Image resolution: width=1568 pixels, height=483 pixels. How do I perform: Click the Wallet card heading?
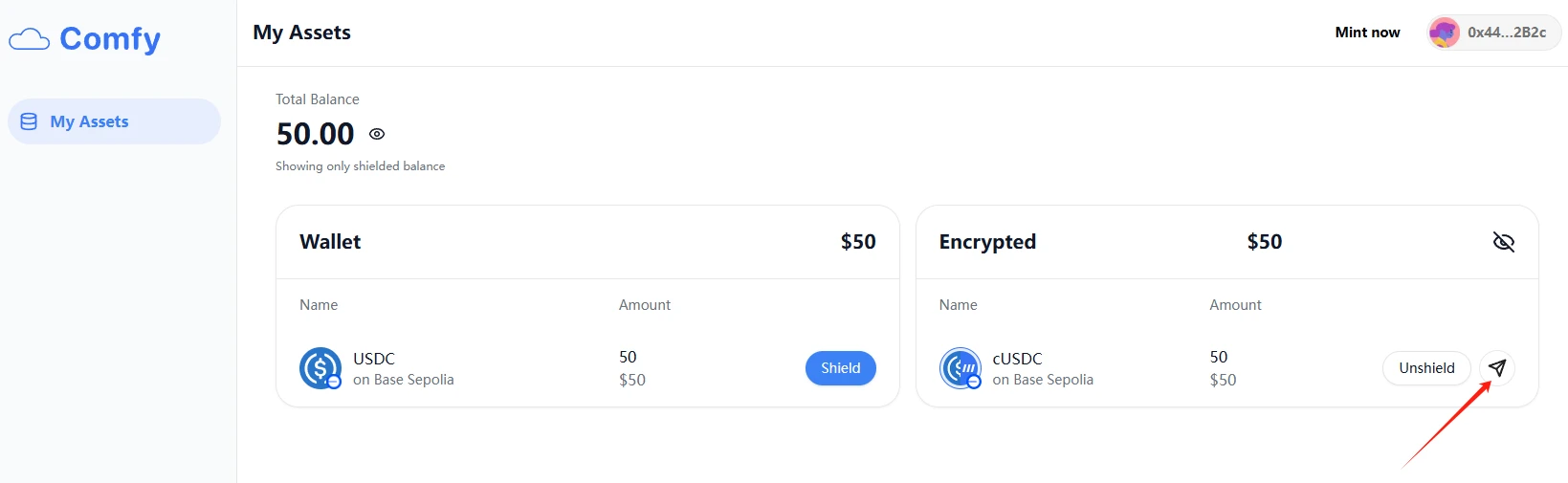click(x=330, y=242)
